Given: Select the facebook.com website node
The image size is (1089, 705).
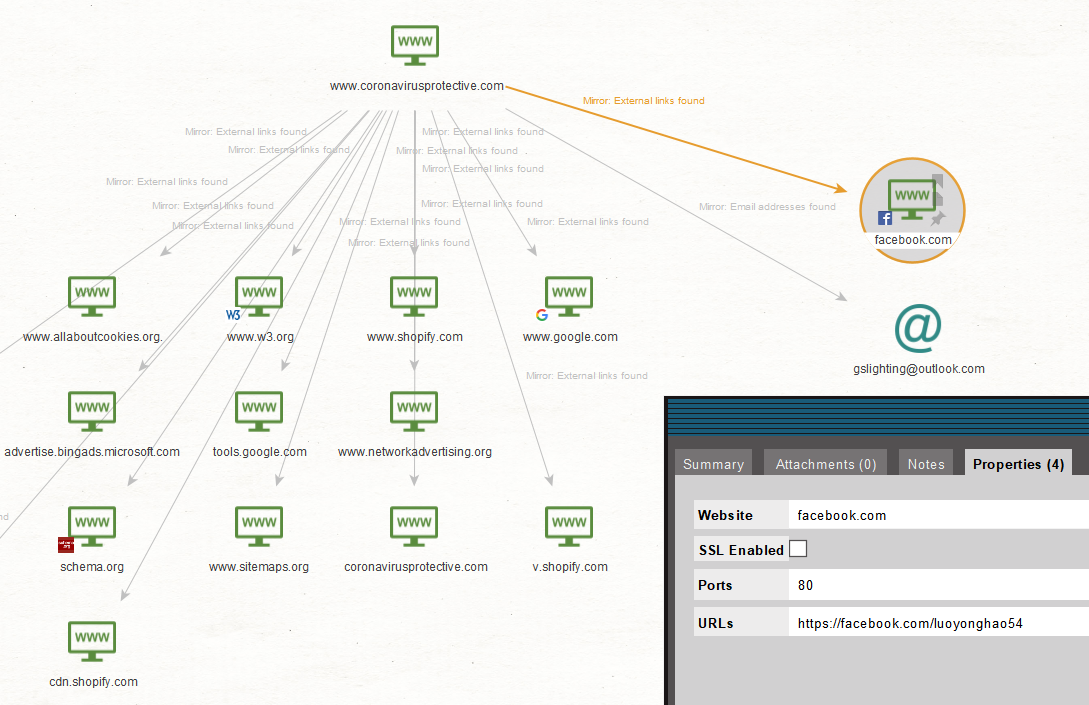Looking at the screenshot, I should (x=912, y=210).
